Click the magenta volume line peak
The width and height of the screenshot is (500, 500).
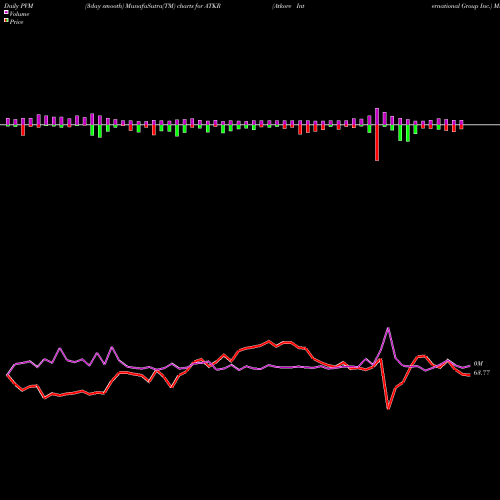tap(388, 328)
